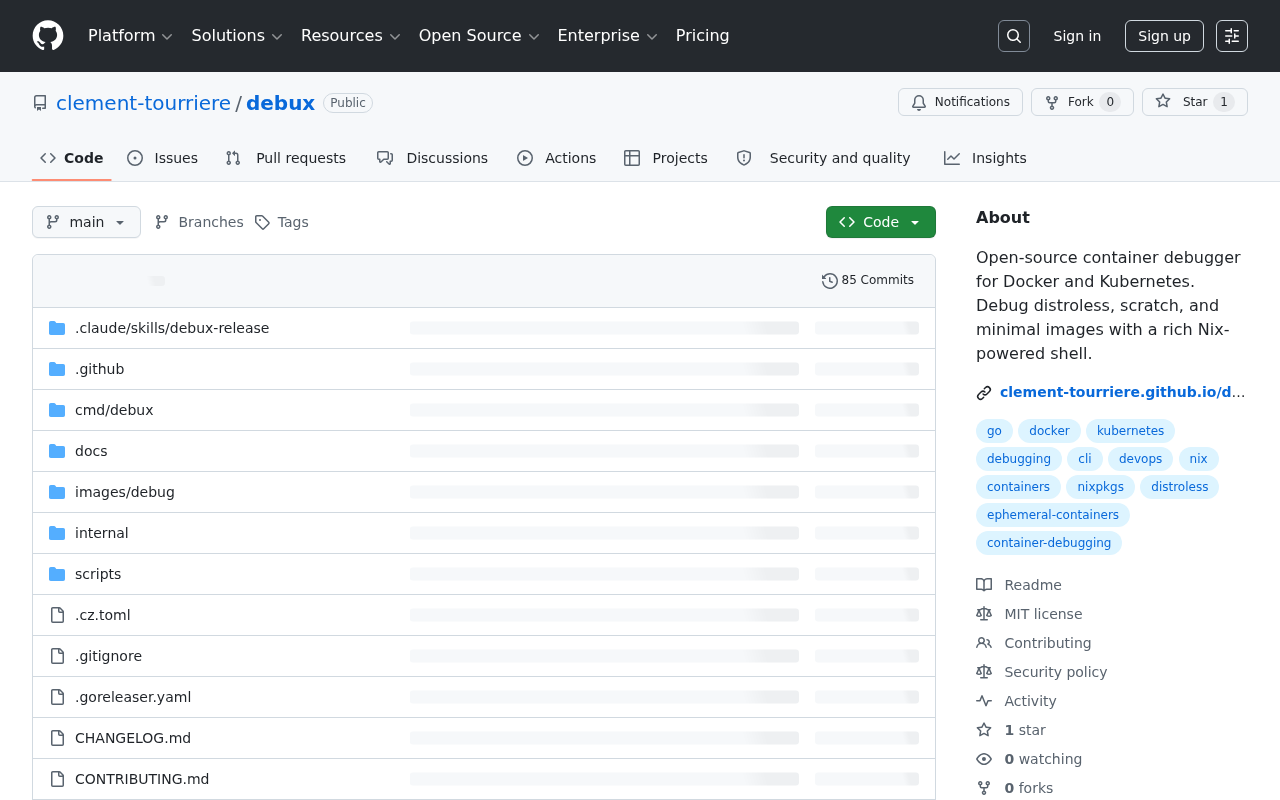Screen dimensions: 1280x800
Task: Click the eye icon next to watching
Action: [x=984, y=759]
